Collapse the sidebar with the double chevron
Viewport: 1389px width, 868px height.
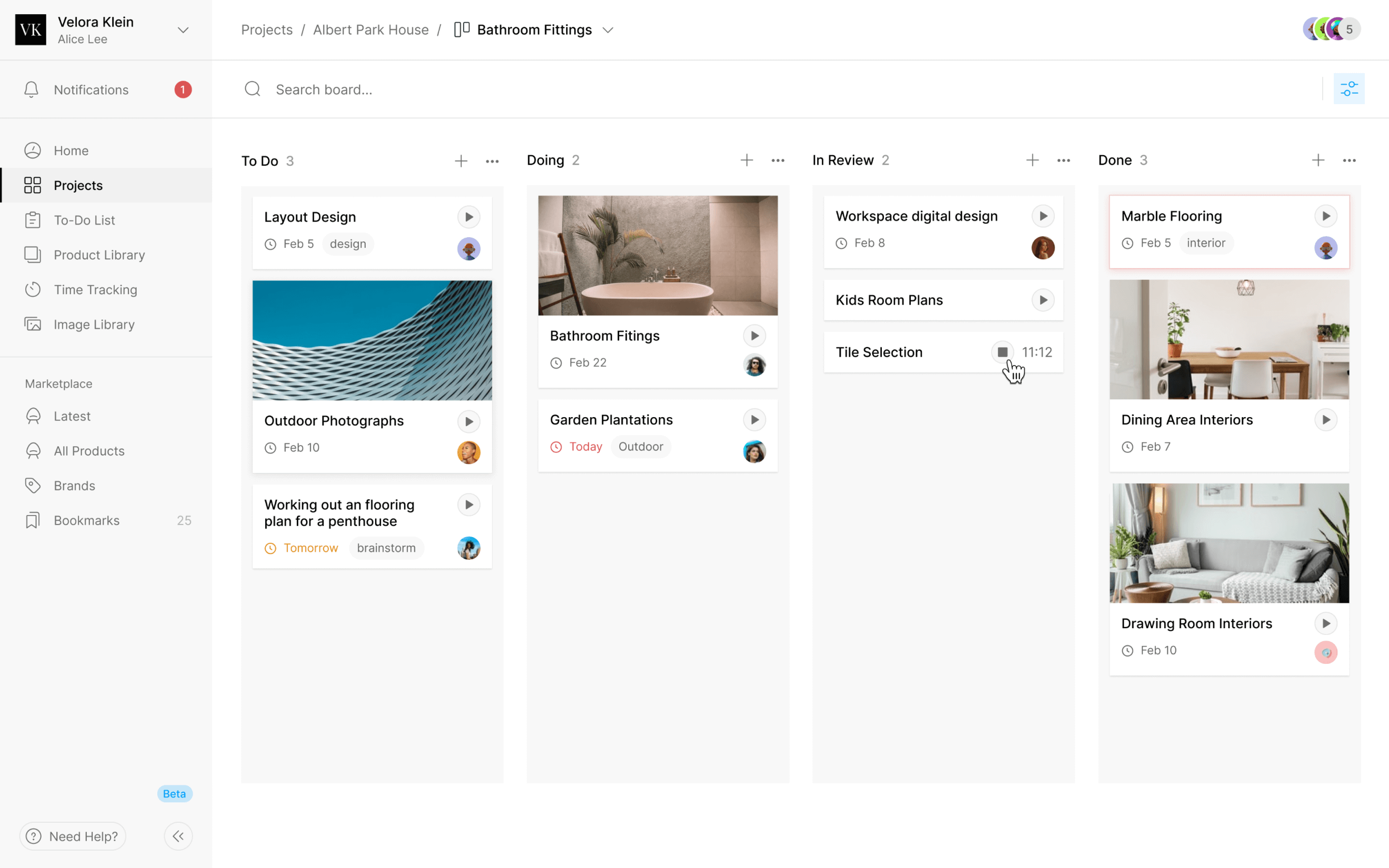tap(178, 836)
